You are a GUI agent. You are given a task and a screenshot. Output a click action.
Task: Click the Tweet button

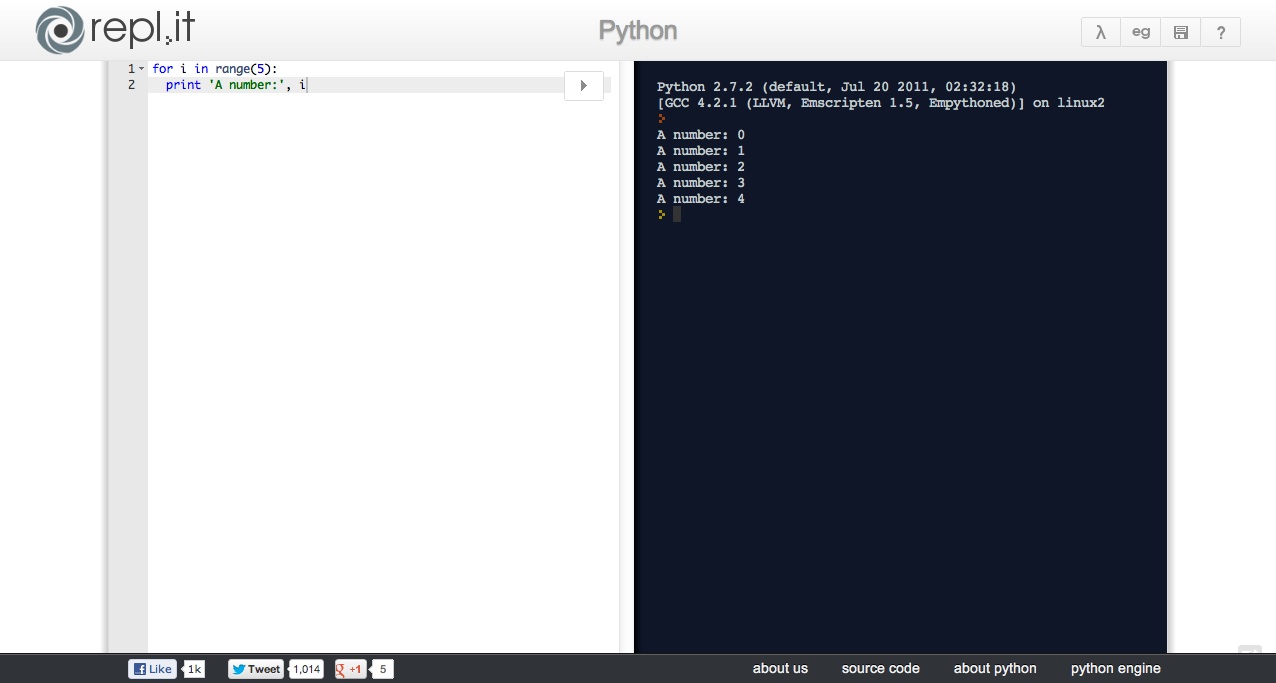(x=256, y=669)
